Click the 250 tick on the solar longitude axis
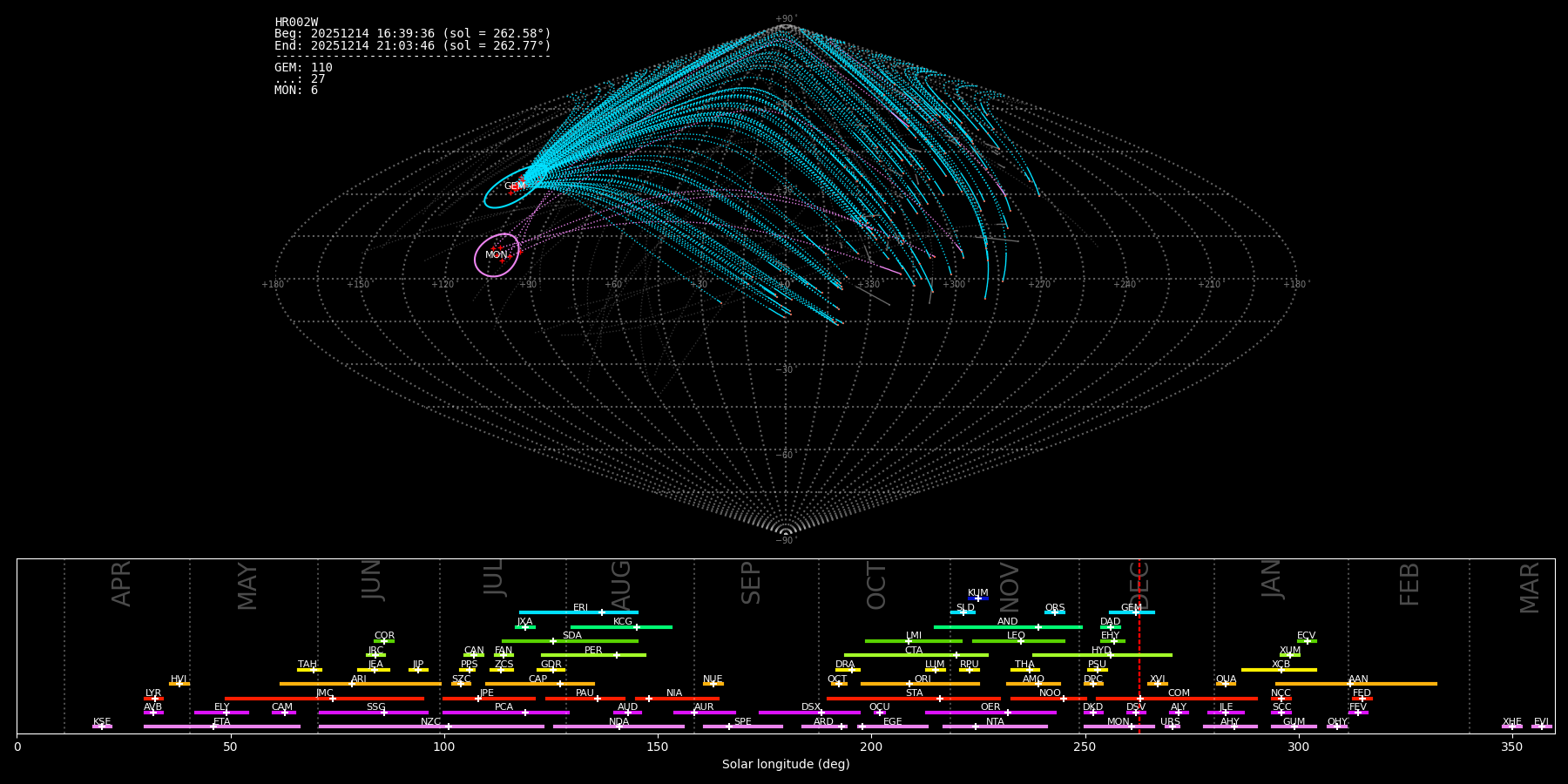Screen dimensions: 1568x784 [1085, 747]
